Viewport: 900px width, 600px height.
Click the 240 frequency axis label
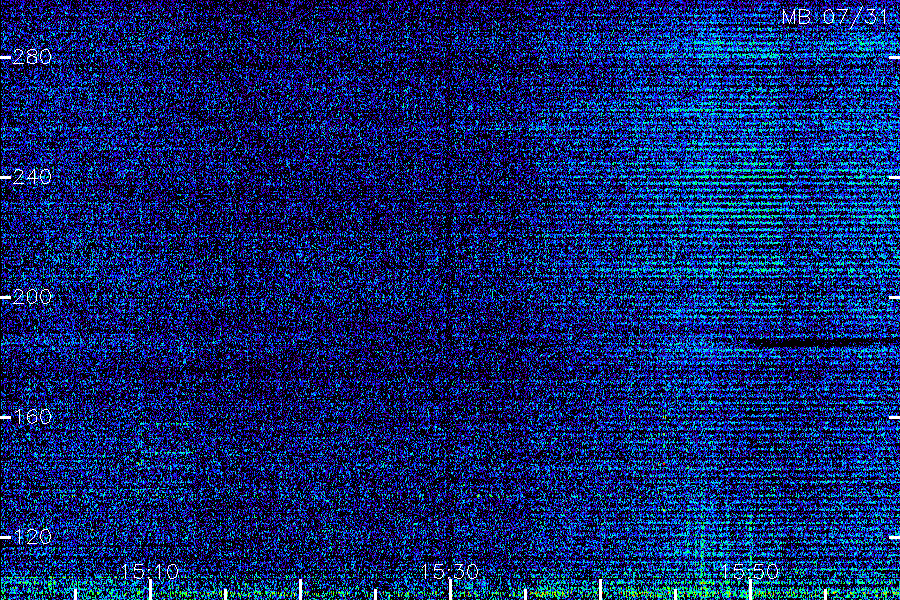[x=32, y=177]
